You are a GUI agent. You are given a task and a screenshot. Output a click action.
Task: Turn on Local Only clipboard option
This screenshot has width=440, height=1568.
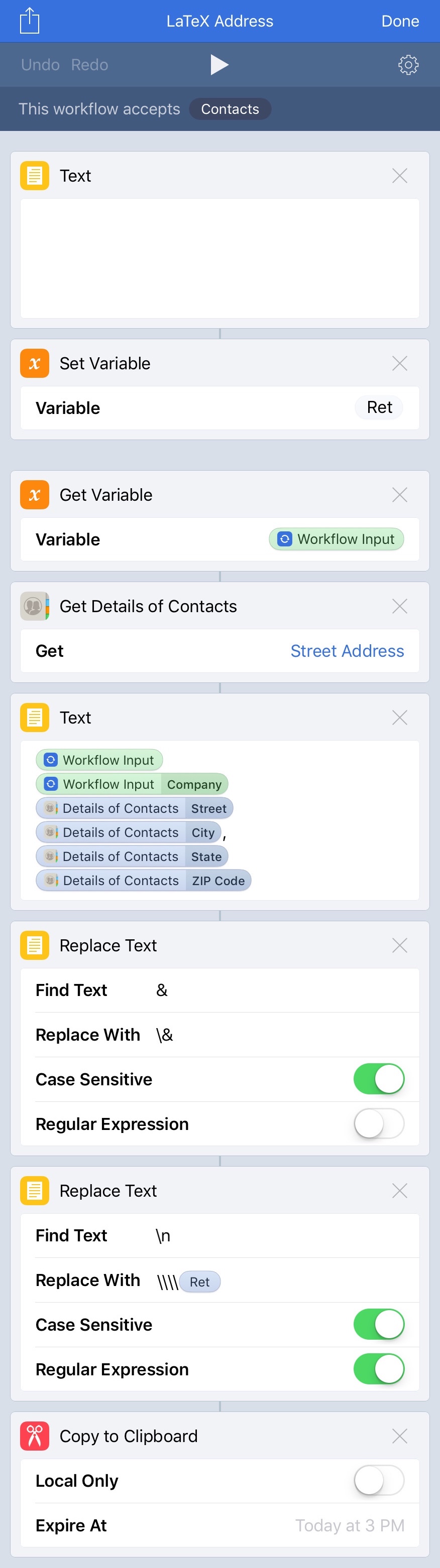(x=379, y=1480)
